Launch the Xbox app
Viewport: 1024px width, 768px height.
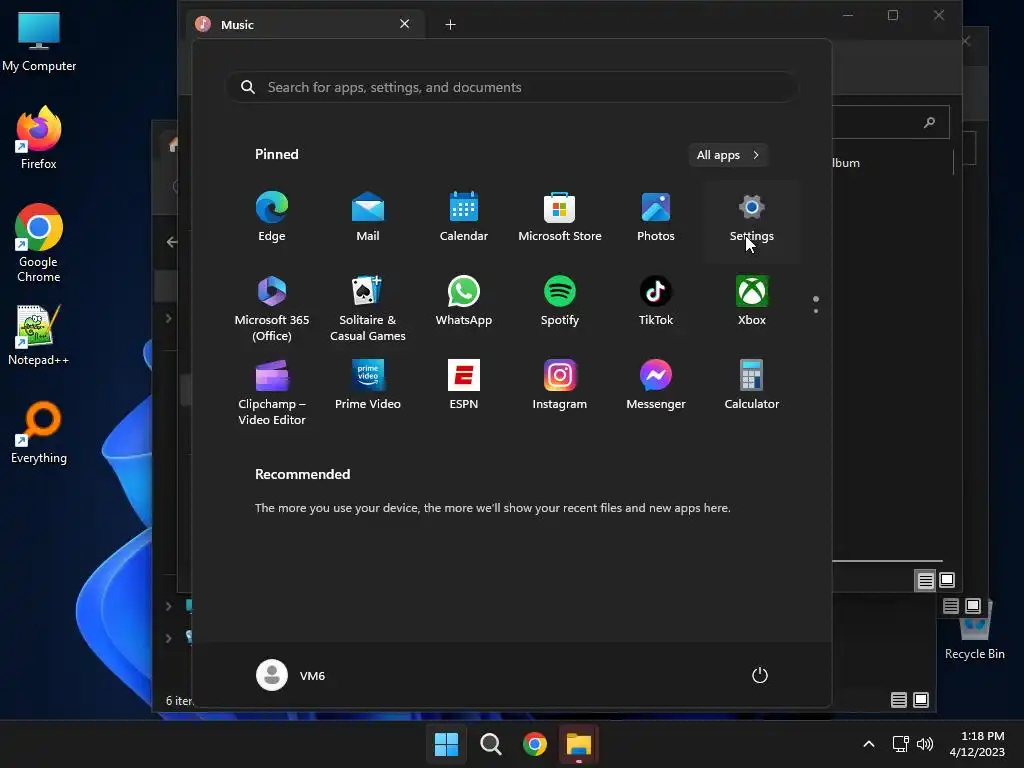pos(752,302)
